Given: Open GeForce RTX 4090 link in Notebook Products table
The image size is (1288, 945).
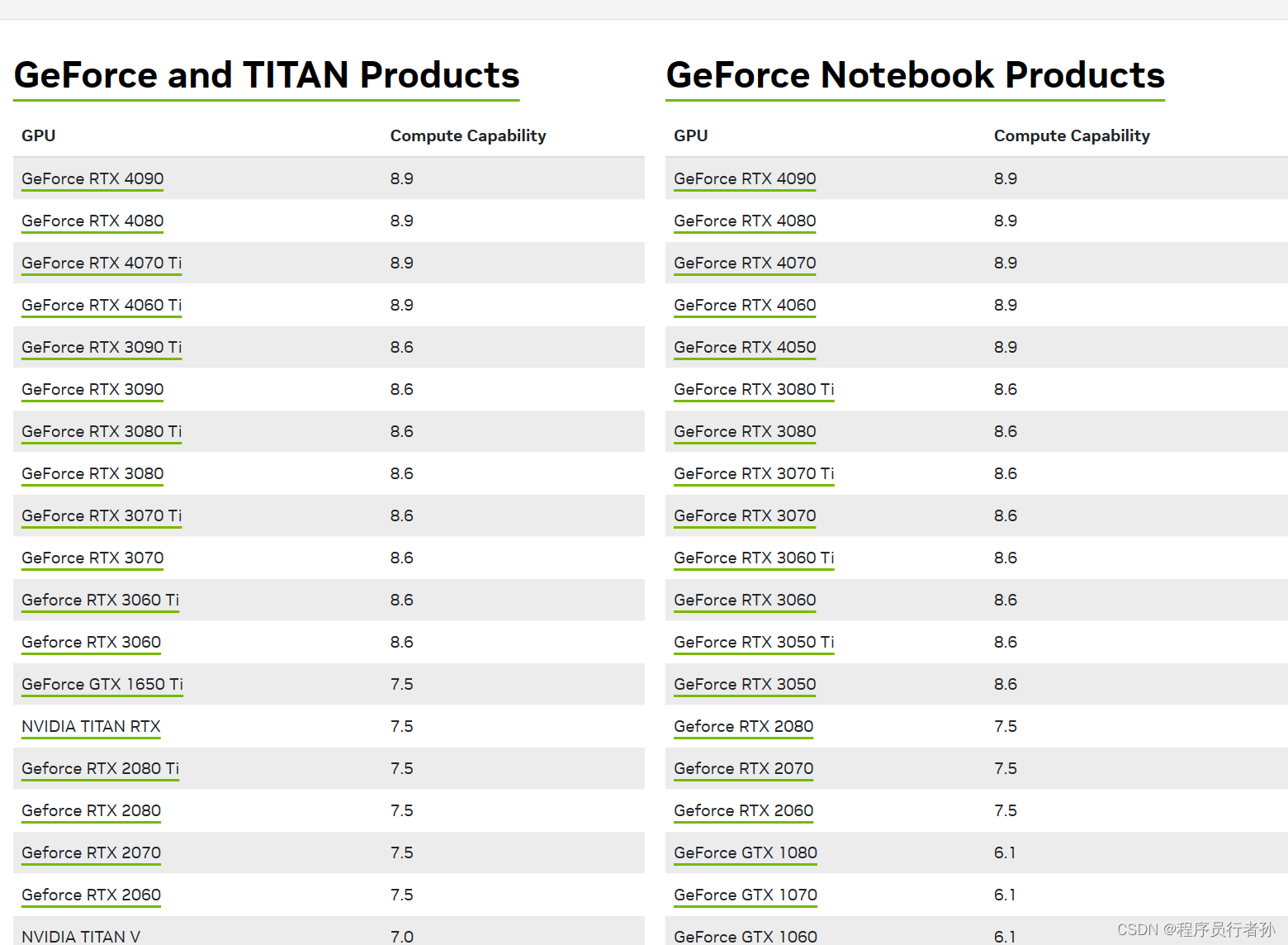Looking at the screenshot, I should (745, 178).
